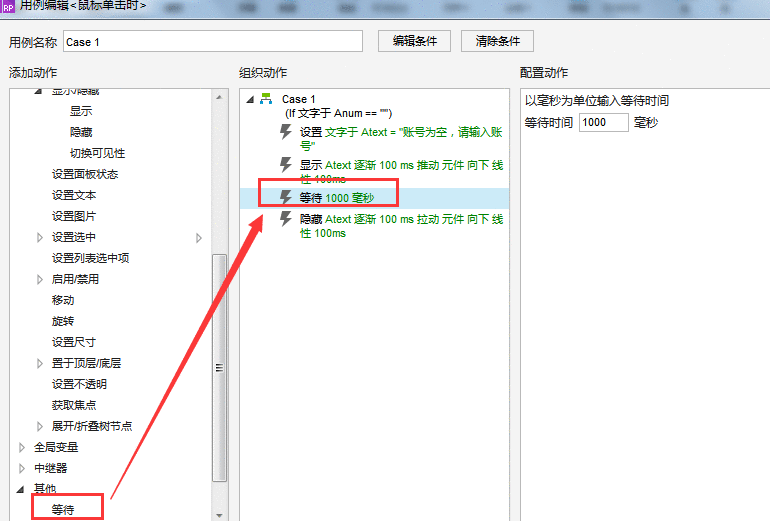This screenshot has width=770, height=521.
Task: Open the 设置选中 submenu arrow
Action: tap(198, 238)
